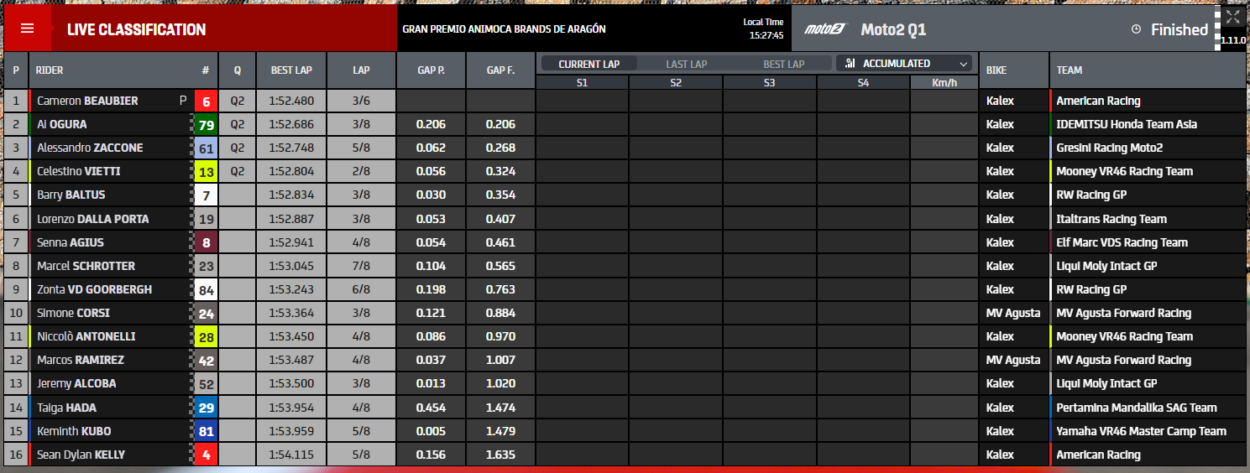Select rider Cameron BEAUBIER
Screen dimensions: 1250x473
click(87, 101)
